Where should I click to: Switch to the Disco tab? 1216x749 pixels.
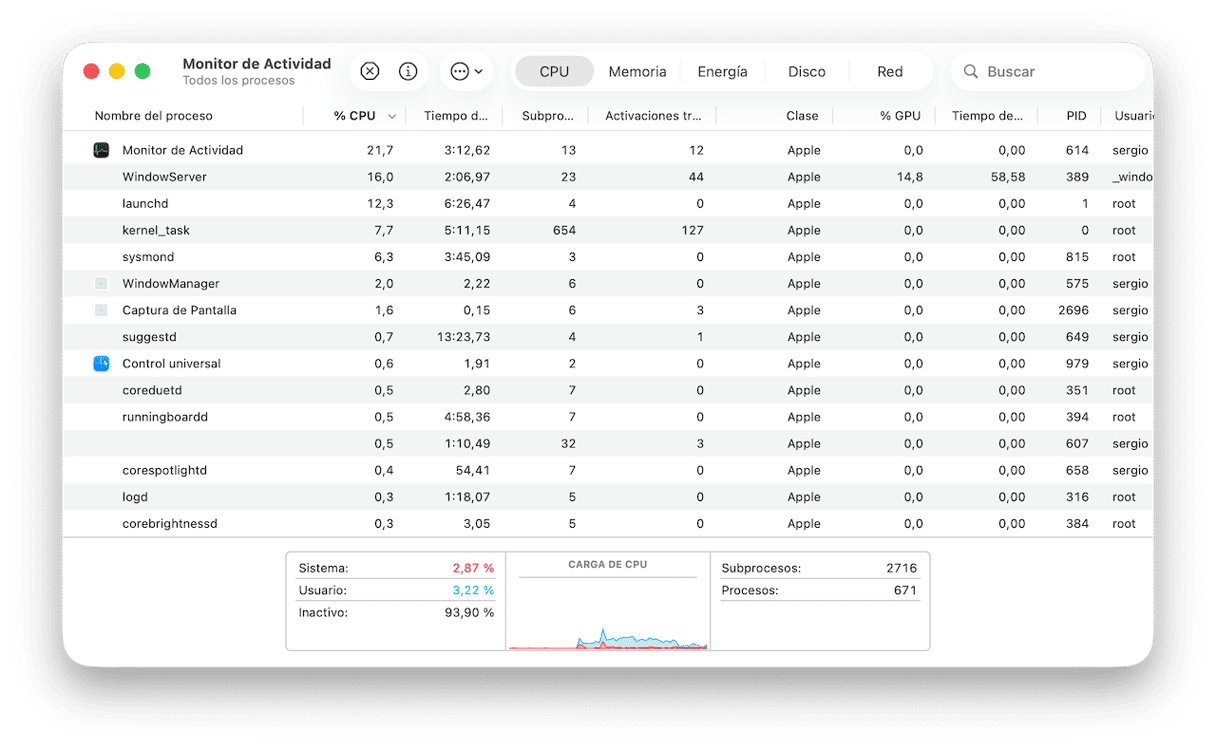coord(806,72)
